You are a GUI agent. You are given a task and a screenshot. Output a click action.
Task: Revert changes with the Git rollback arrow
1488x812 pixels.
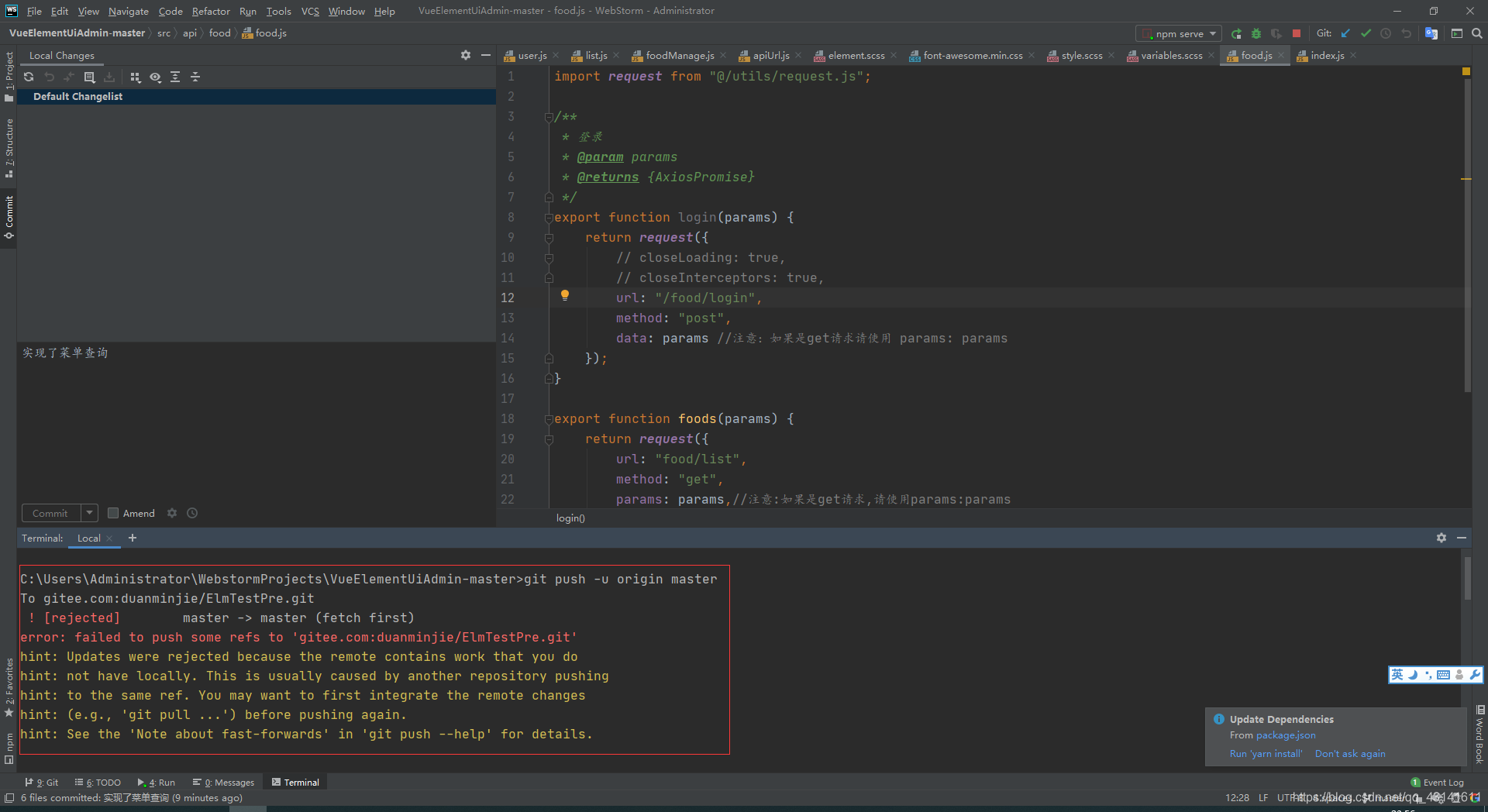(1406, 33)
